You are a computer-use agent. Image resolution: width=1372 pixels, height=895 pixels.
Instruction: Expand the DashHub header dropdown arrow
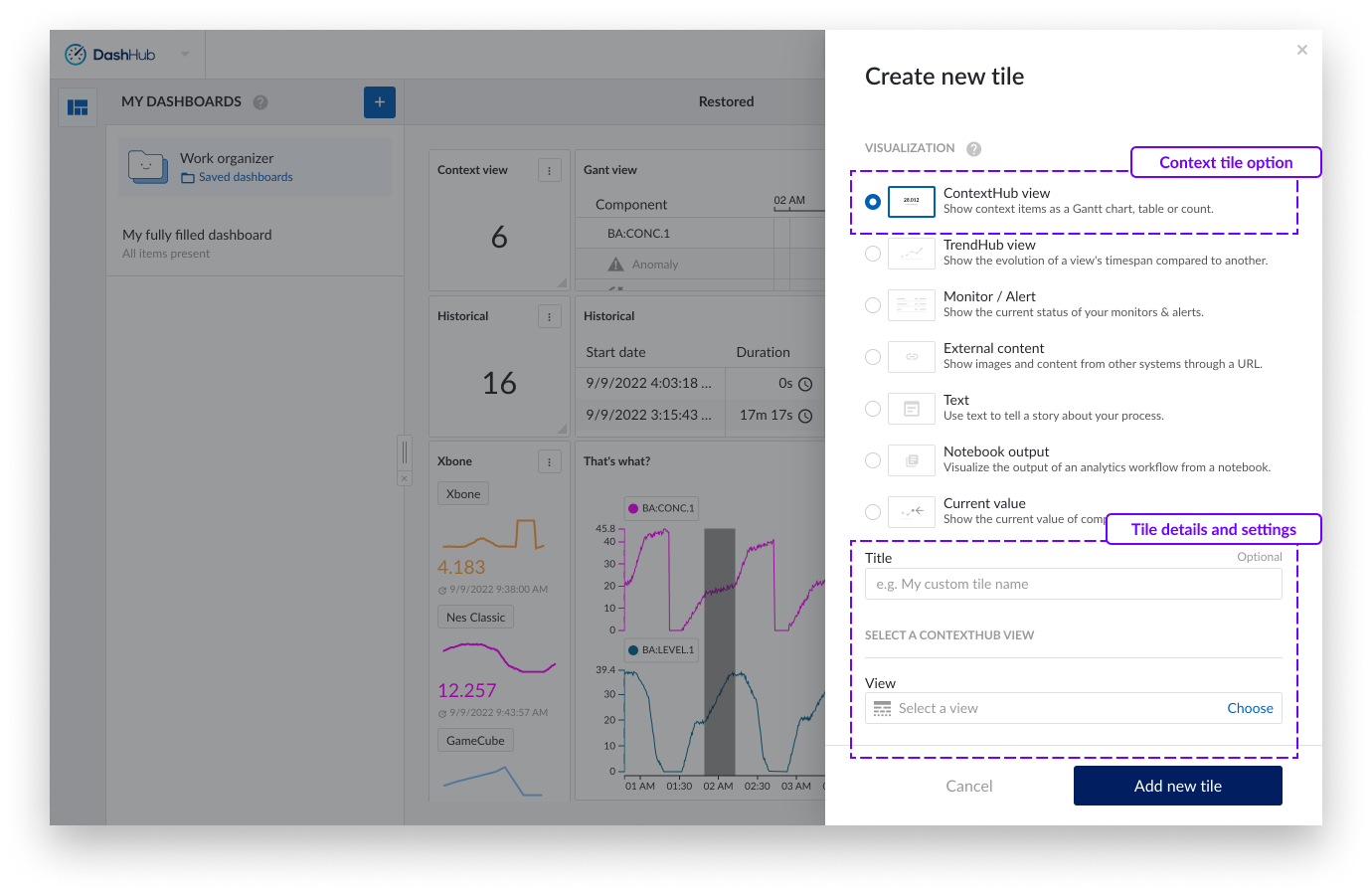[185, 55]
